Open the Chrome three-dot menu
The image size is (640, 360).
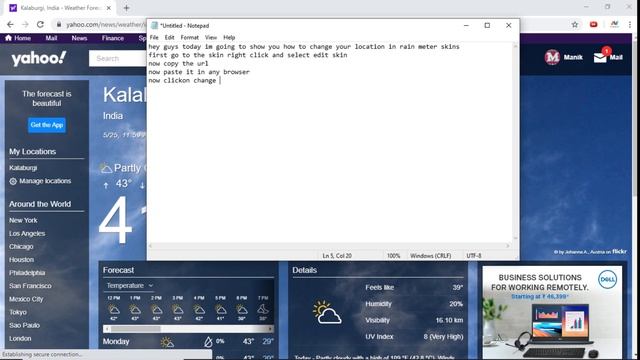pyautogui.click(x=630, y=24)
